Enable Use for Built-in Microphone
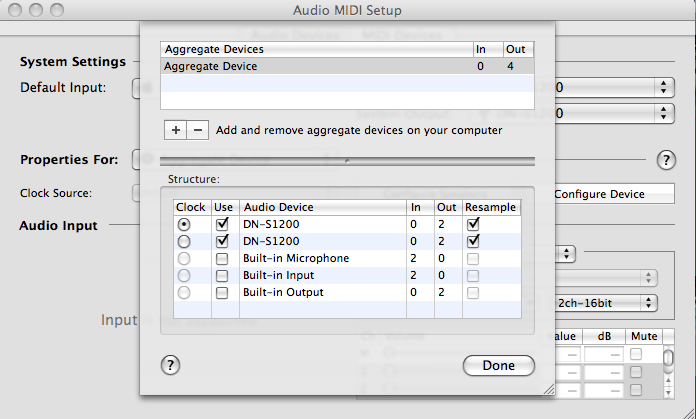Screen dimensions: 696x419 click(222, 258)
